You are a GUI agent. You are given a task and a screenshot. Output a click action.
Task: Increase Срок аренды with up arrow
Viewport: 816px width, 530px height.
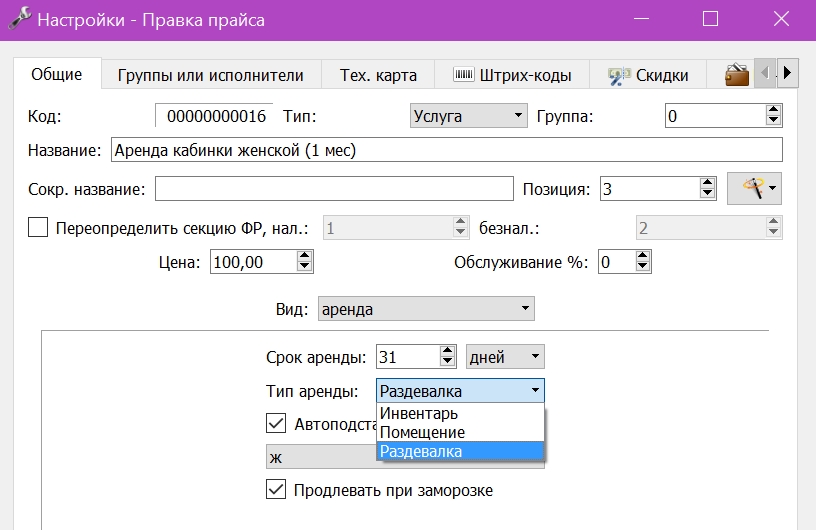(448, 351)
